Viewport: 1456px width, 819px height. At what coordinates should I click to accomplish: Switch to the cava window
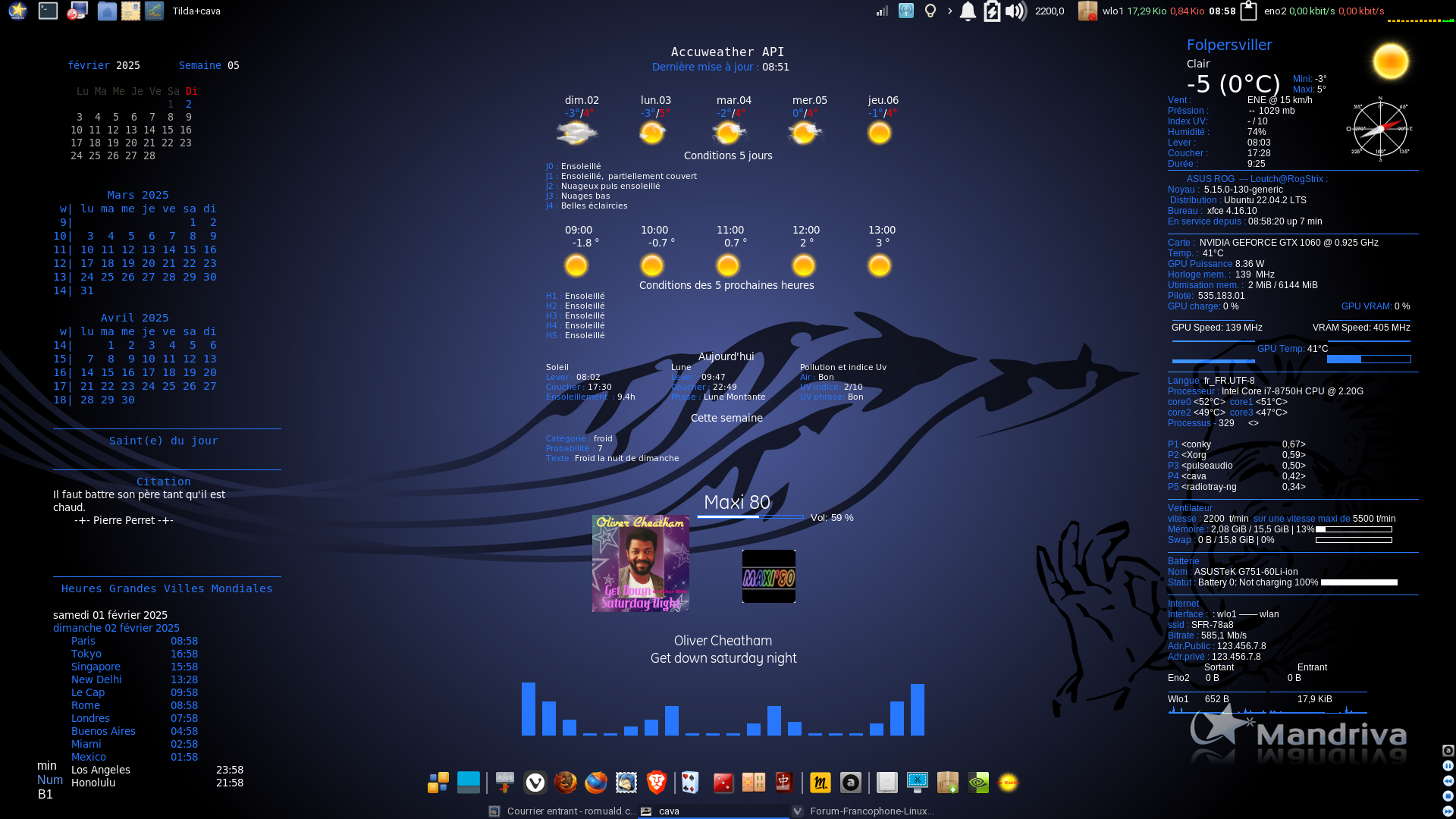click(x=714, y=811)
